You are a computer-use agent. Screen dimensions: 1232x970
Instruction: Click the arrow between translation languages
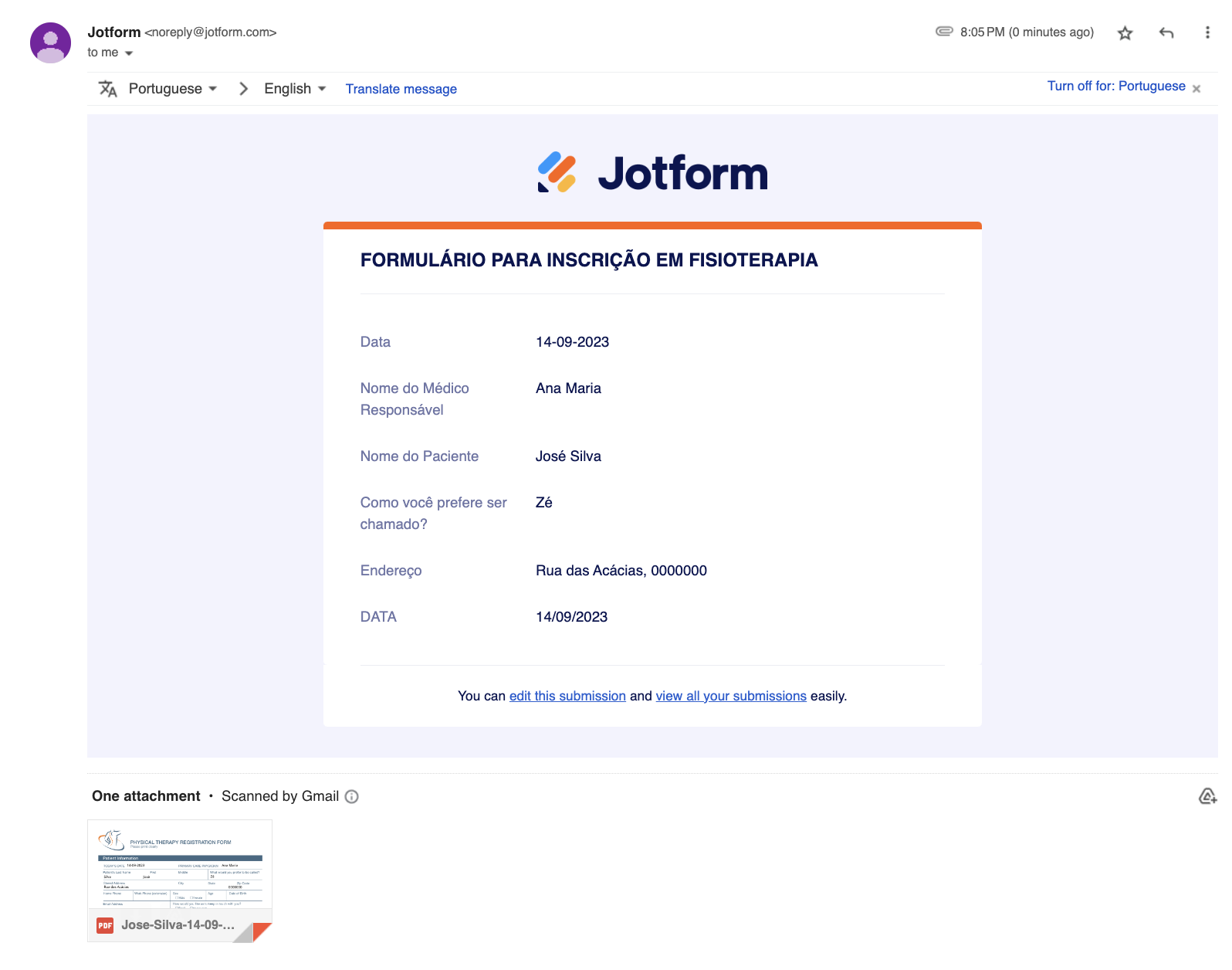pos(243,89)
